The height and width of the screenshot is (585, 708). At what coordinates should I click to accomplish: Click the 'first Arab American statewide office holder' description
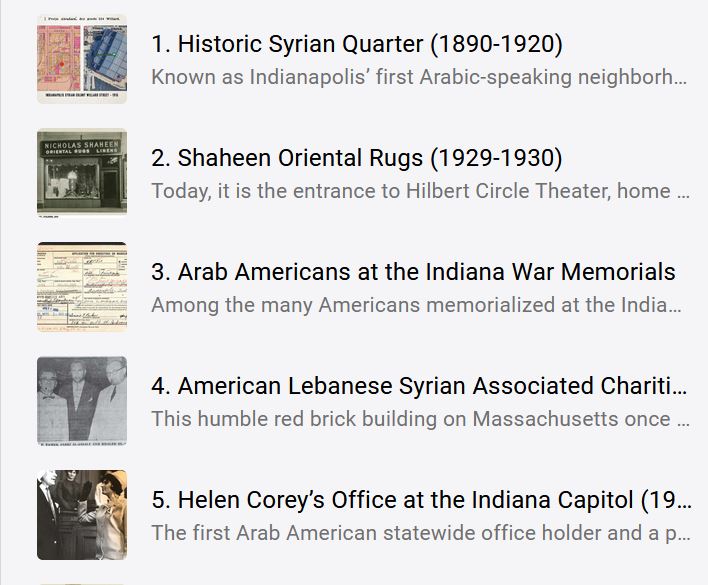coord(419,533)
